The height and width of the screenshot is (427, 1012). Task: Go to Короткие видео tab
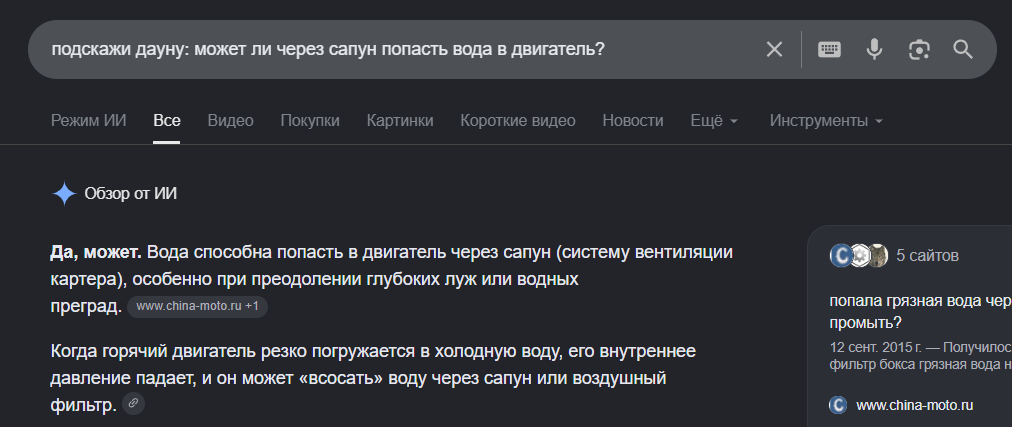(x=518, y=121)
